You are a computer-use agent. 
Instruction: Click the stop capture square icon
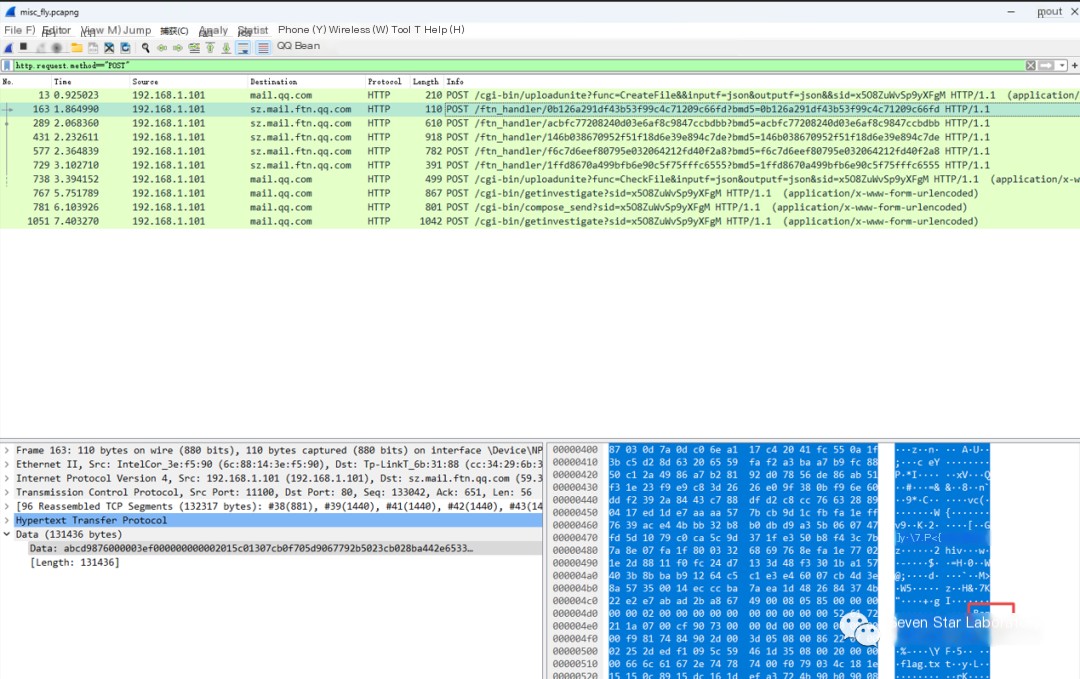(24, 48)
